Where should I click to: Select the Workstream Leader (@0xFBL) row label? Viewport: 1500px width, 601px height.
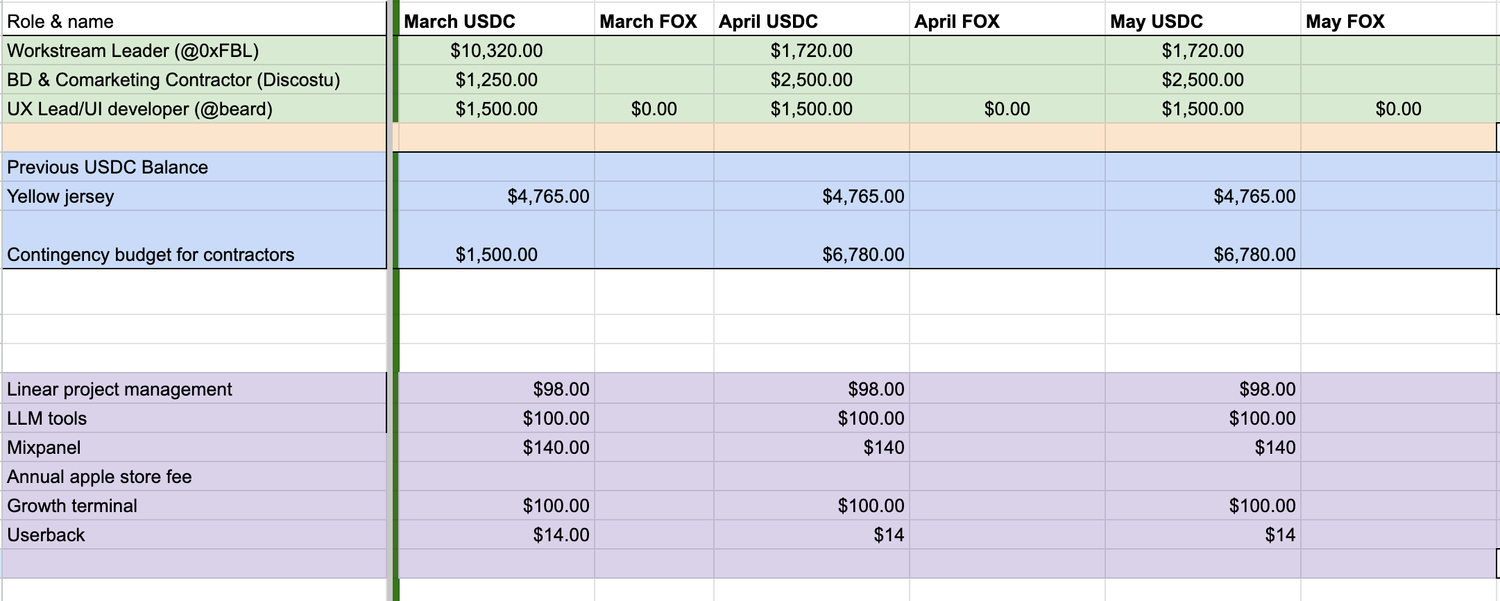tap(133, 50)
